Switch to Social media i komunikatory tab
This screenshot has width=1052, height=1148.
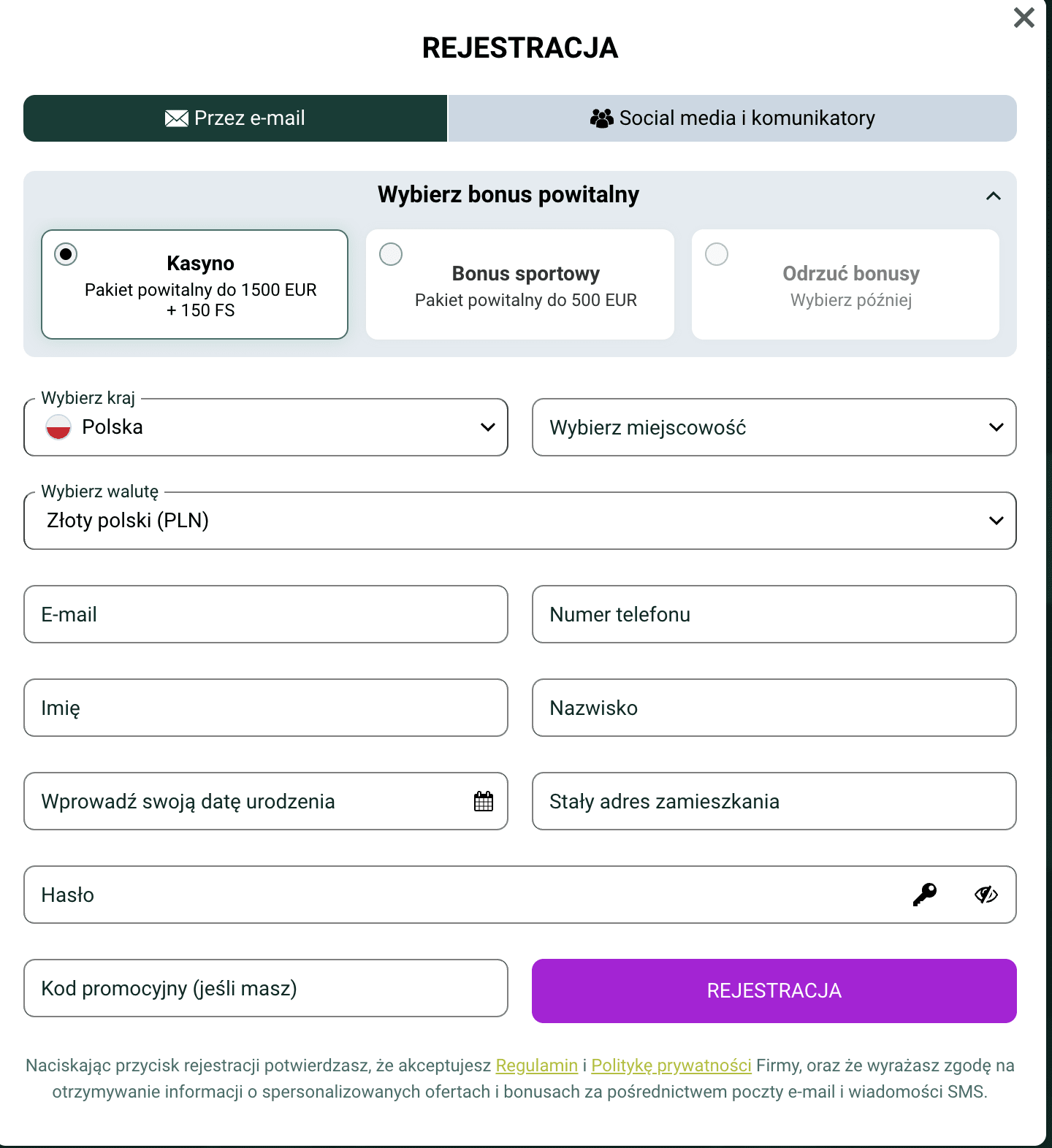[732, 118]
